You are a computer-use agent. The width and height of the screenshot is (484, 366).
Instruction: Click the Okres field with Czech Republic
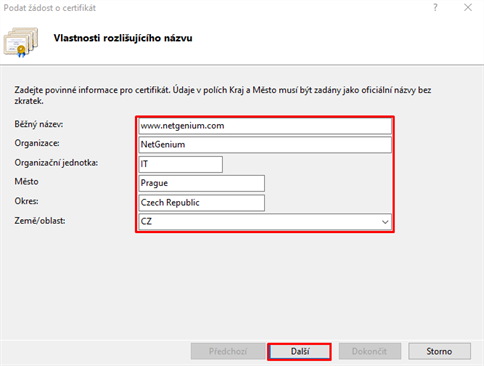(202, 203)
